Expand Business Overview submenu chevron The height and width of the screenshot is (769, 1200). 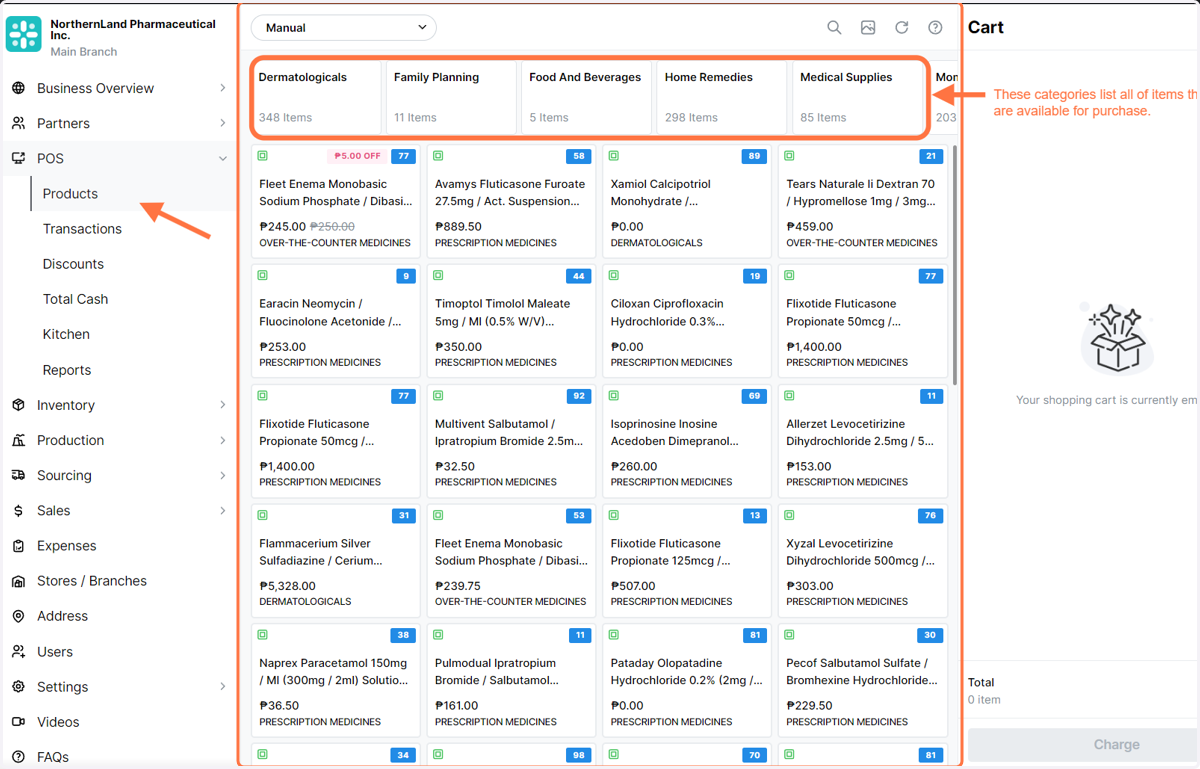[222, 88]
